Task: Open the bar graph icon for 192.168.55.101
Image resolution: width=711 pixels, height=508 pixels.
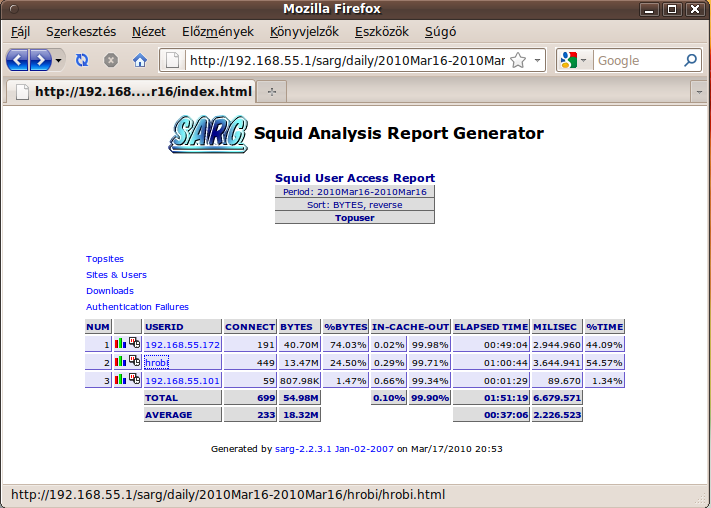Action: coord(120,379)
